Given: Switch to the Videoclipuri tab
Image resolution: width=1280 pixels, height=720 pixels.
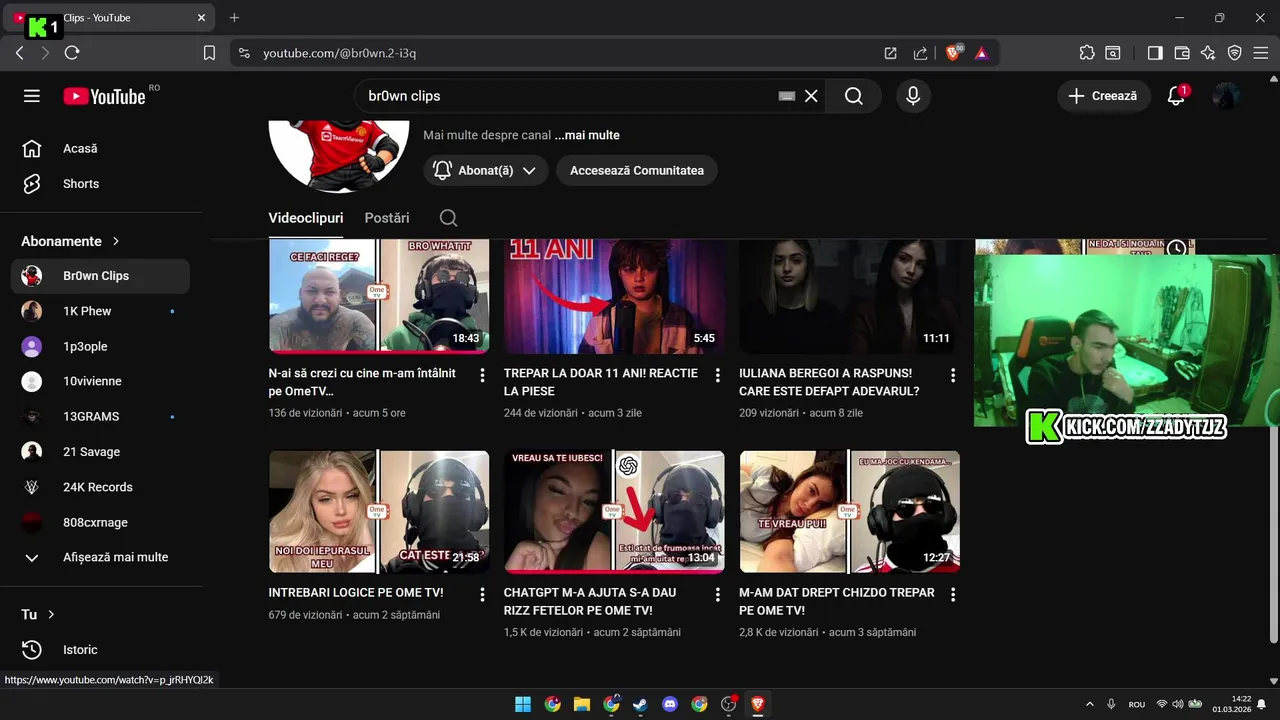Looking at the screenshot, I should click(306, 218).
